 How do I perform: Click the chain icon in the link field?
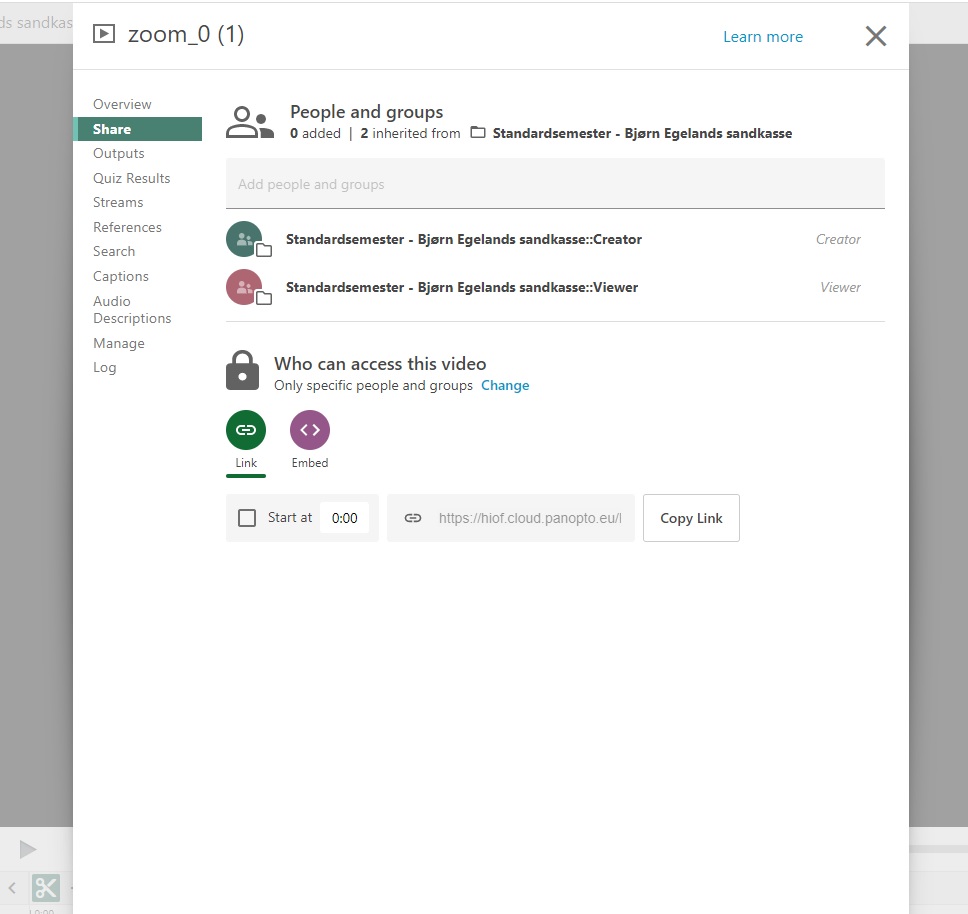pos(413,518)
